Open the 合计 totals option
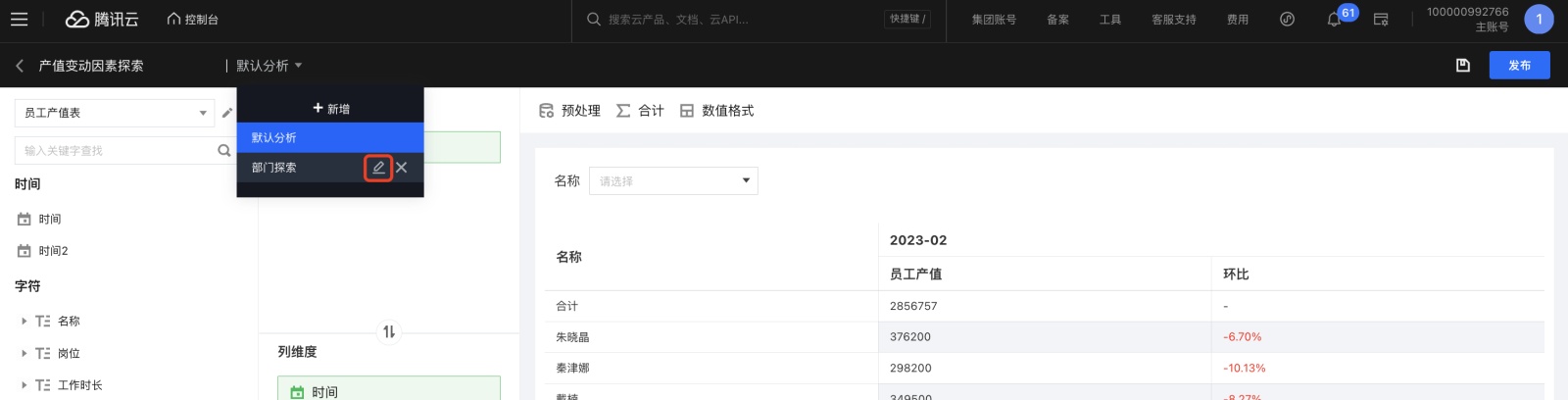The height and width of the screenshot is (400, 1568). [640, 111]
